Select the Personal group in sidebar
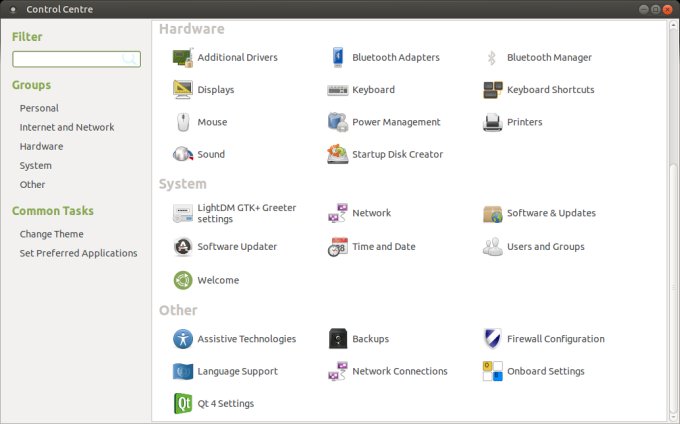The width and height of the screenshot is (680, 424). (x=39, y=108)
